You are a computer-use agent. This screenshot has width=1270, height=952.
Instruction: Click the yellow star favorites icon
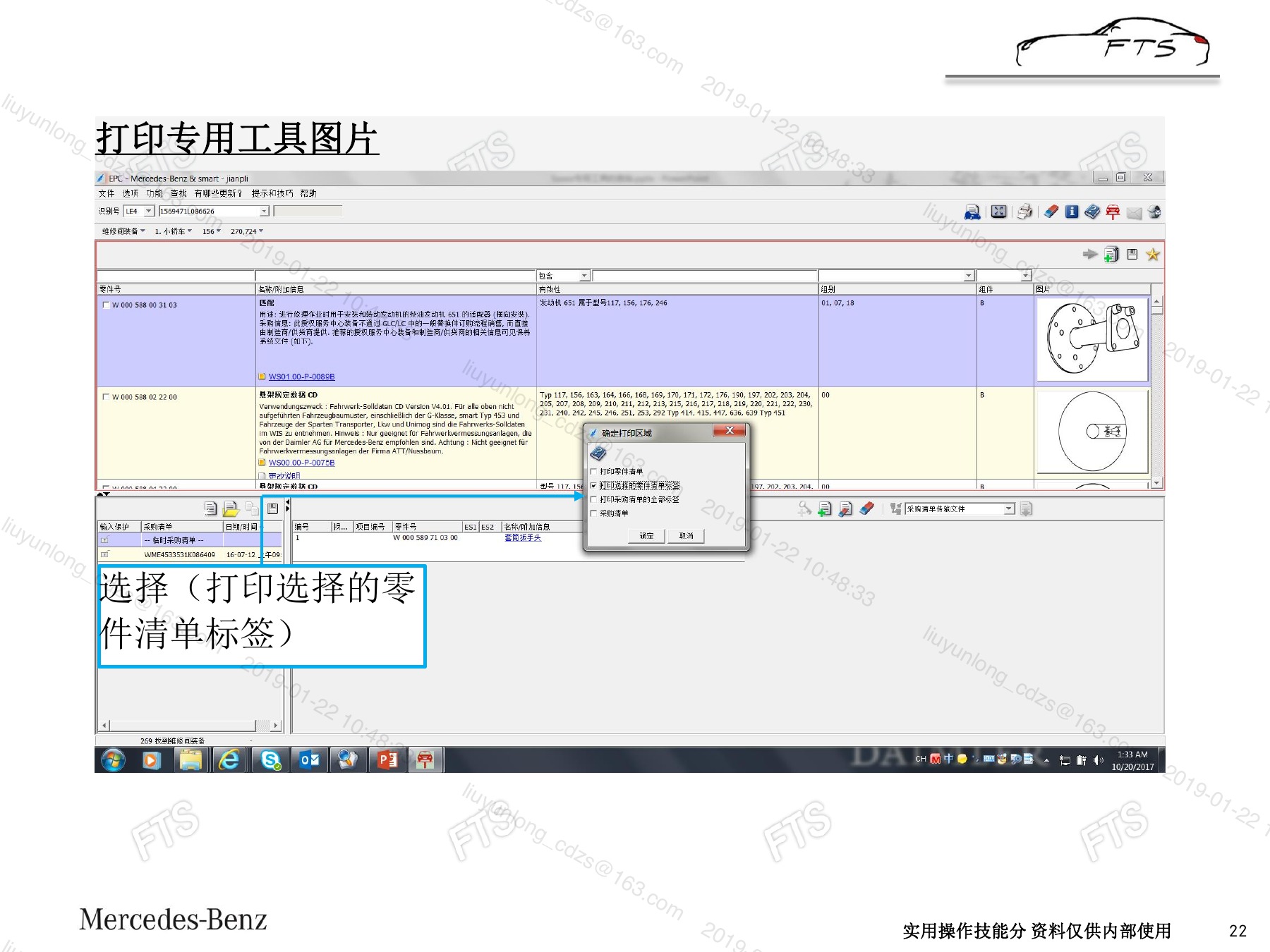click(1153, 254)
